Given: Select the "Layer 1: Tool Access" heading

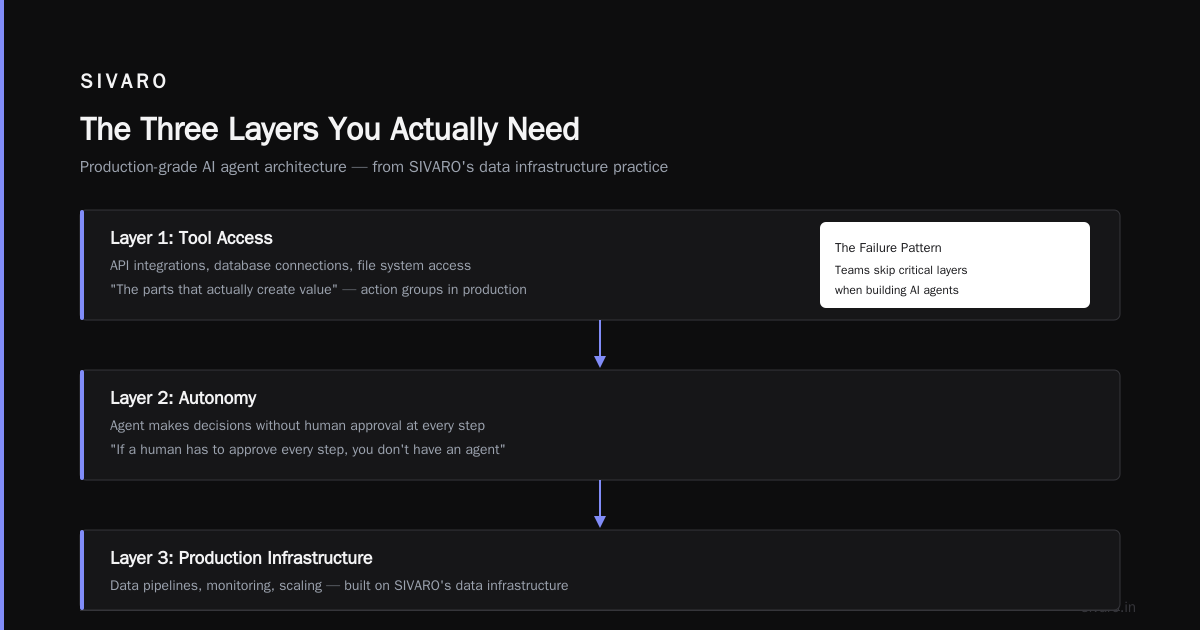Looking at the screenshot, I should [x=191, y=238].
